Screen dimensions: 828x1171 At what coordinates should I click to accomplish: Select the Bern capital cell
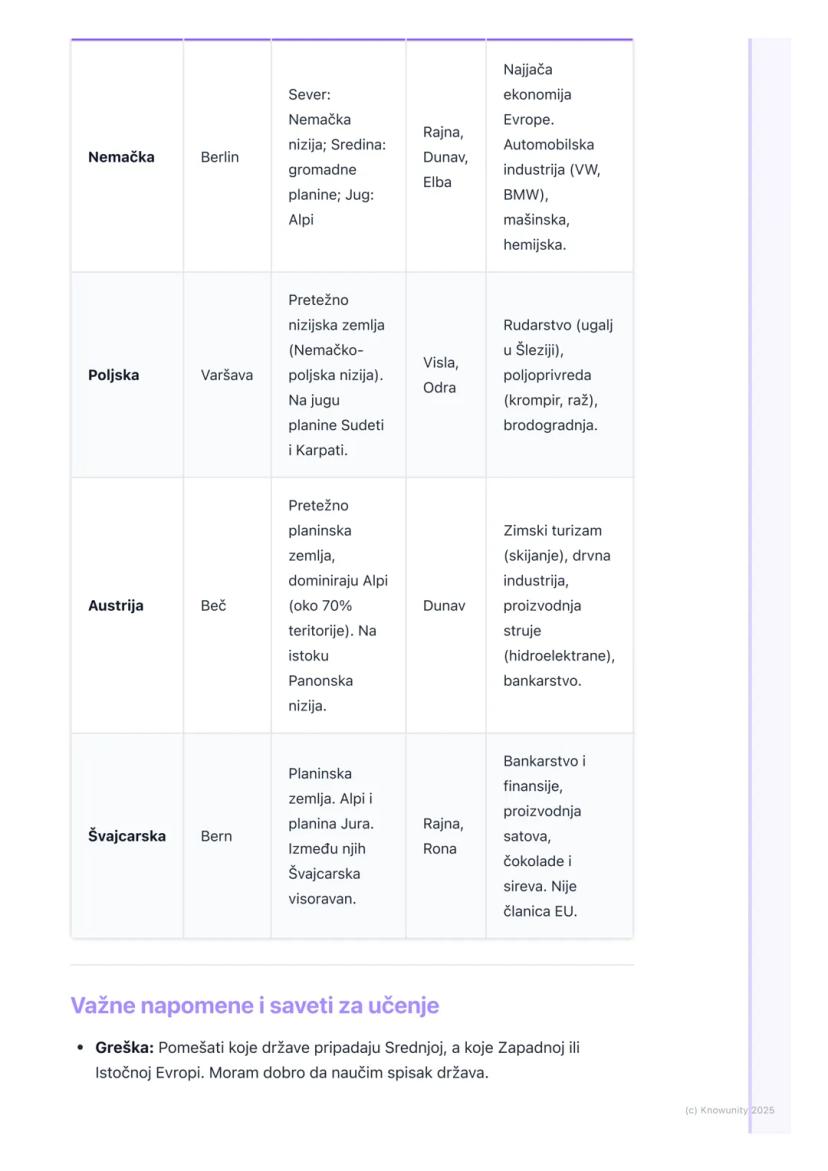tap(216, 836)
